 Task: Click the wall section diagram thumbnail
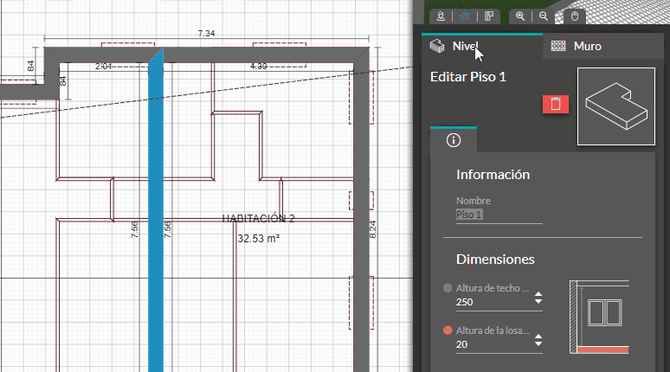(599, 316)
